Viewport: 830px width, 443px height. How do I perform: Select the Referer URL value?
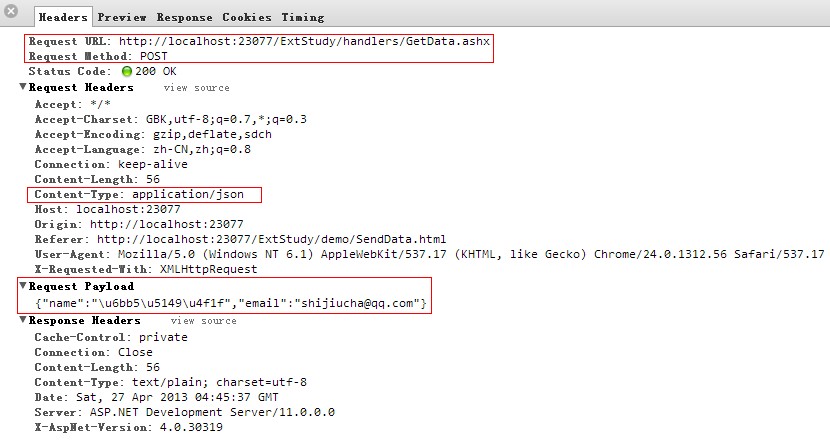tap(271, 240)
